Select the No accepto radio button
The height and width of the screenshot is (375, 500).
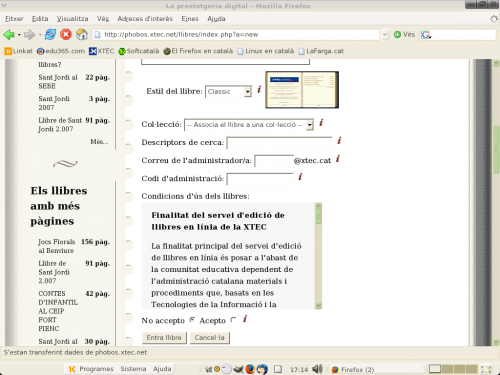coord(192,320)
